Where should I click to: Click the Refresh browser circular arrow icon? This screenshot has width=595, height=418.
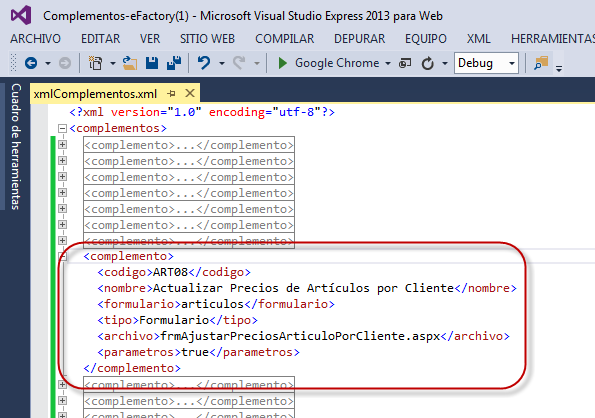coord(428,63)
